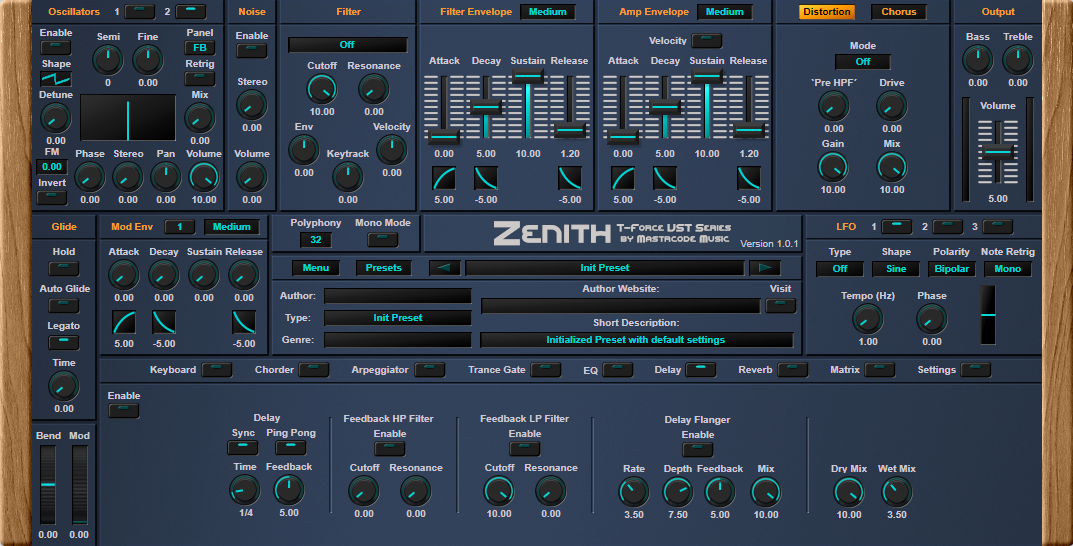Open the LFO Shape Sine dropdown
The image size is (1073, 546).
pyautogui.click(x=896, y=269)
